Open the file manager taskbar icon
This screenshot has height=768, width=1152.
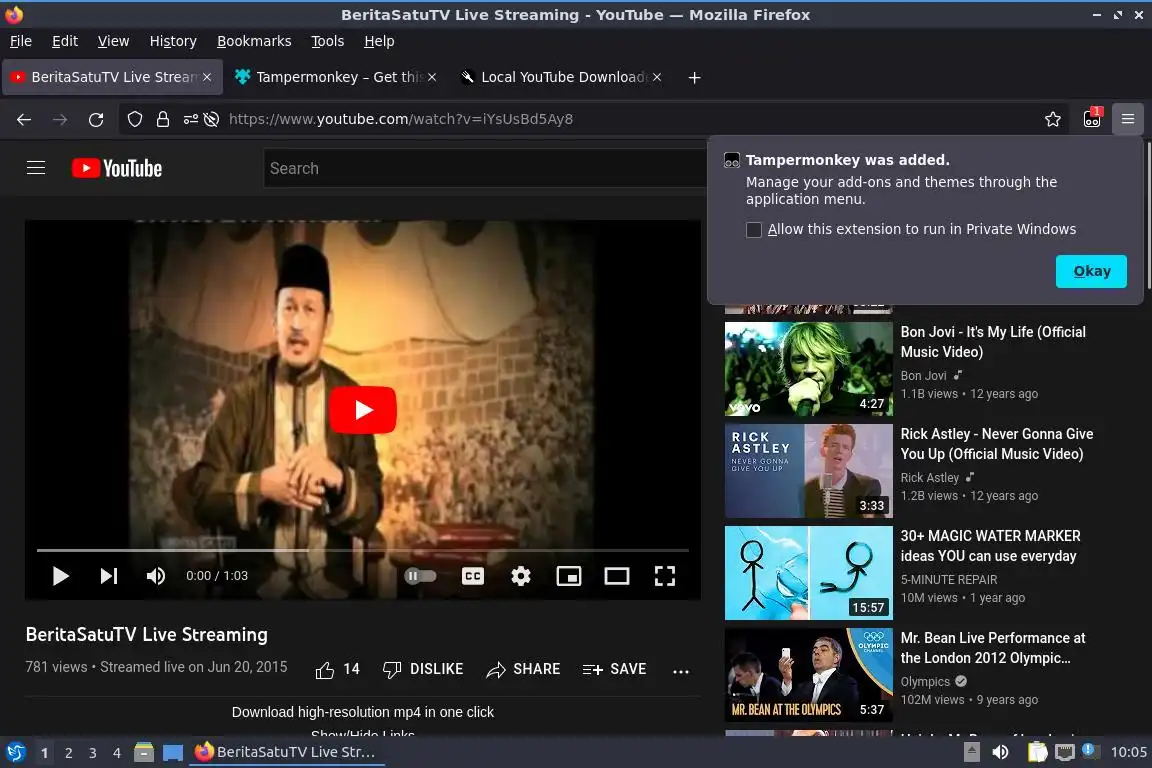coord(144,752)
